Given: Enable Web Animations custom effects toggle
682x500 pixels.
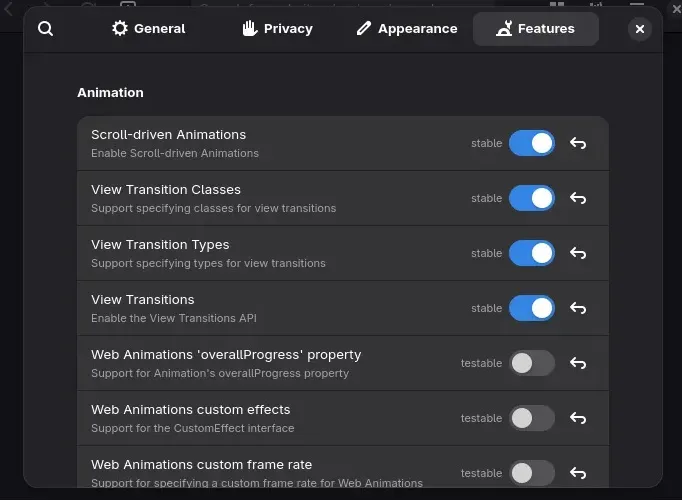Looking at the screenshot, I should (532, 418).
